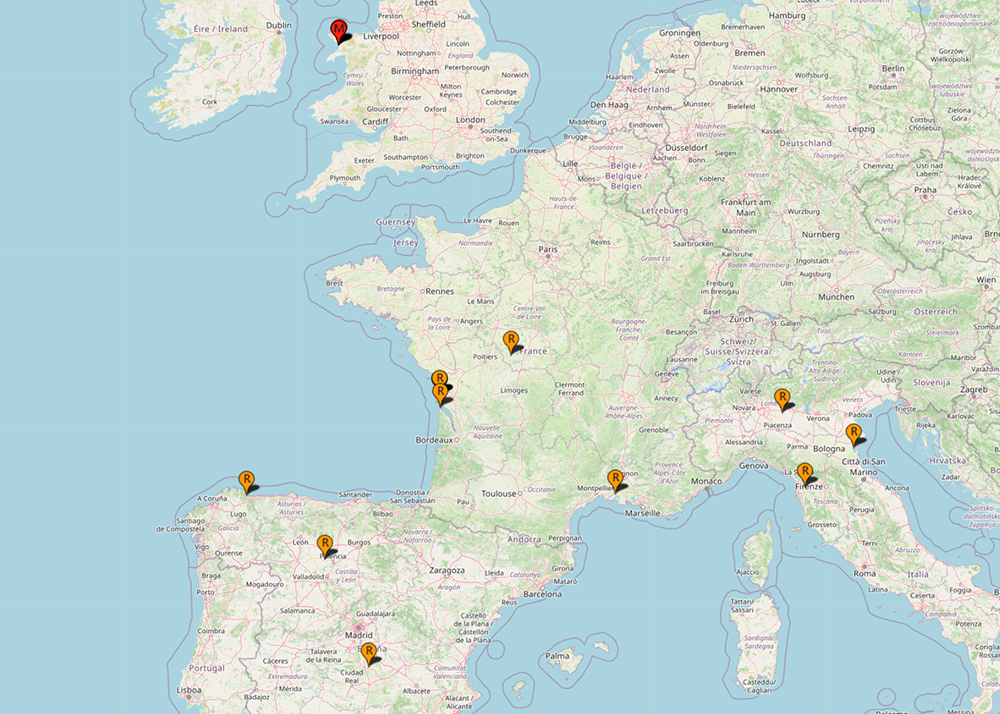Viewport: 1000px width, 714px height.
Task: Click the Marseille label
Action: [x=643, y=513]
